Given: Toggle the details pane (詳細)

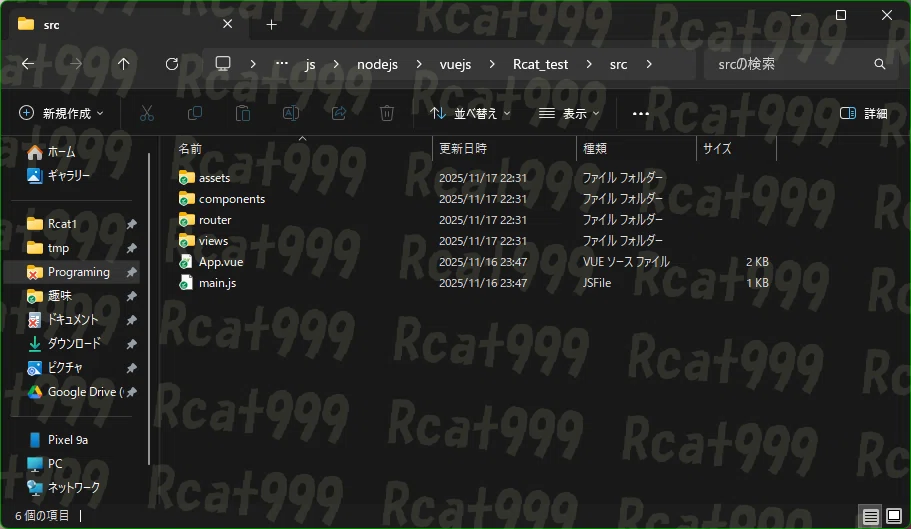Looking at the screenshot, I should pyautogui.click(x=864, y=113).
